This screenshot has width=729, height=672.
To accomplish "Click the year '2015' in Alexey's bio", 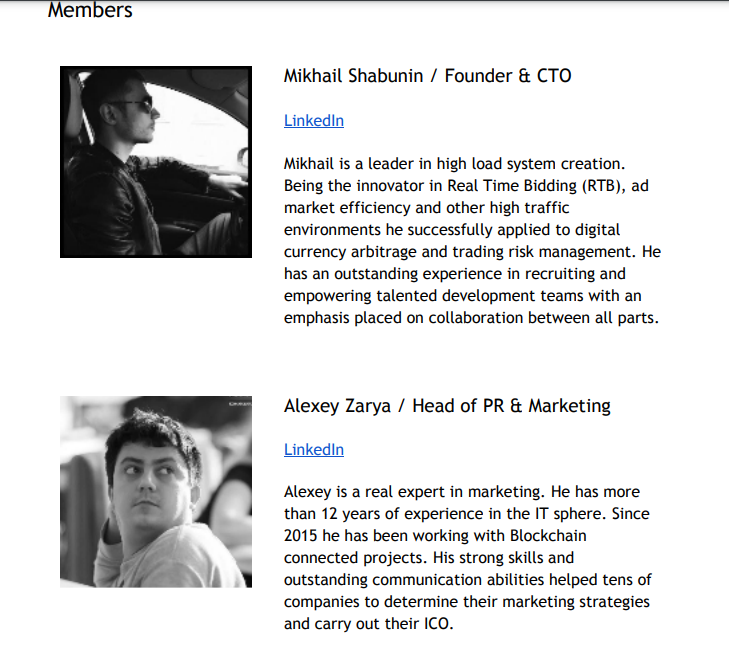I will tap(300, 536).
